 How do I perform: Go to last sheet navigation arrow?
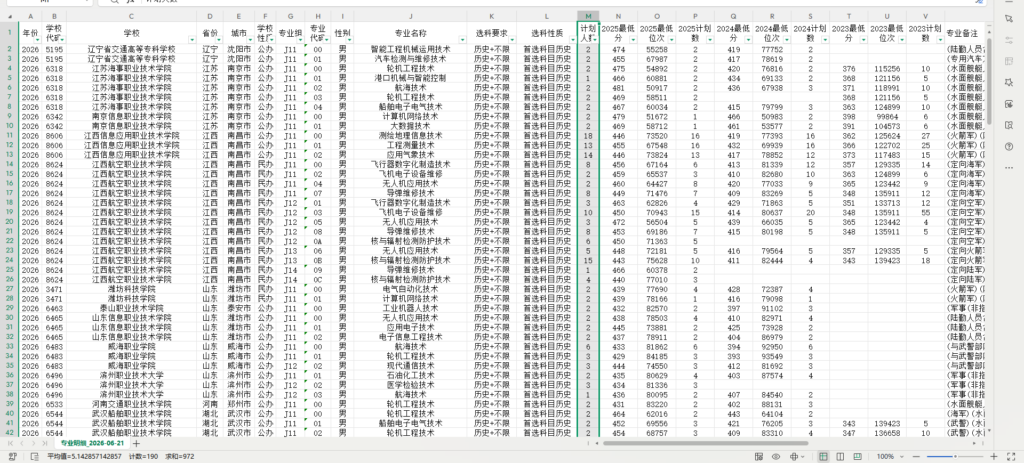(x=43, y=443)
